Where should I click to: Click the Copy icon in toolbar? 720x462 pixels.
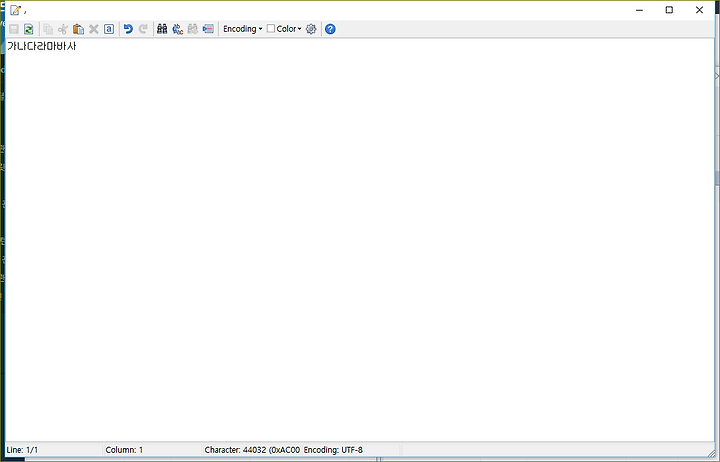pyautogui.click(x=48, y=29)
